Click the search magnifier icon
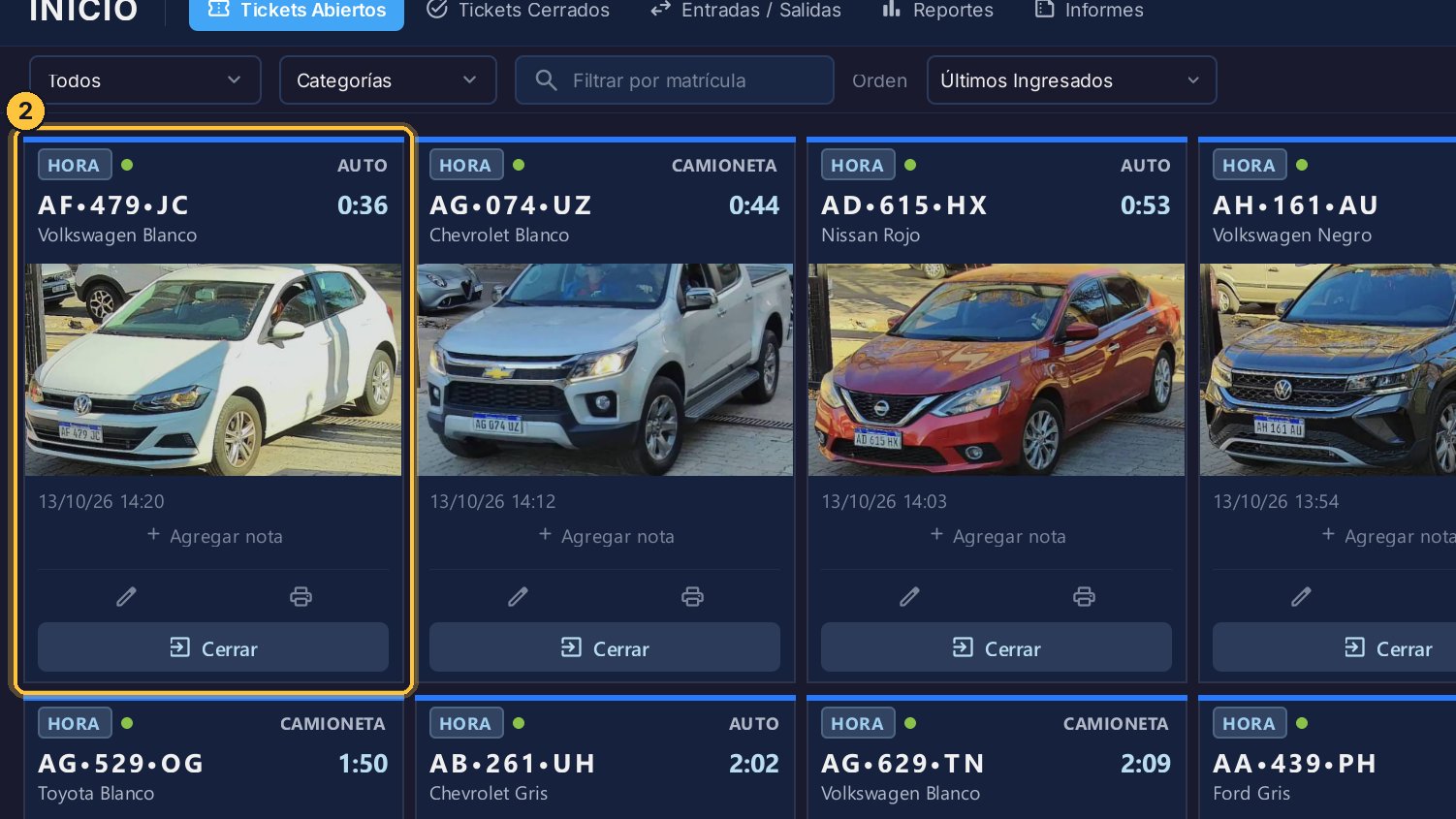Image resolution: width=1456 pixels, height=819 pixels. pyautogui.click(x=546, y=80)
